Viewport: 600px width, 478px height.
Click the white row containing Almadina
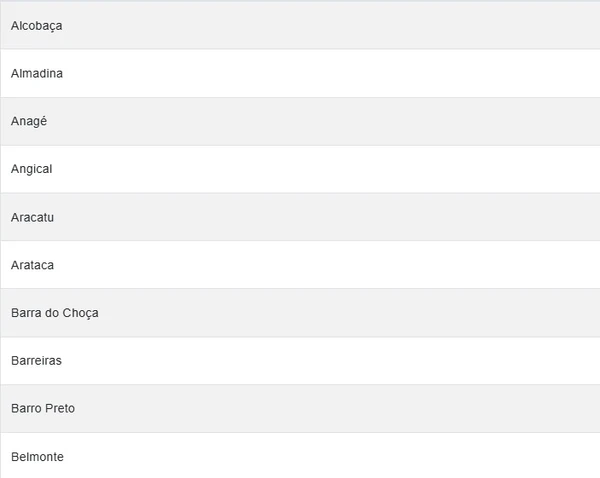(300, 73)
